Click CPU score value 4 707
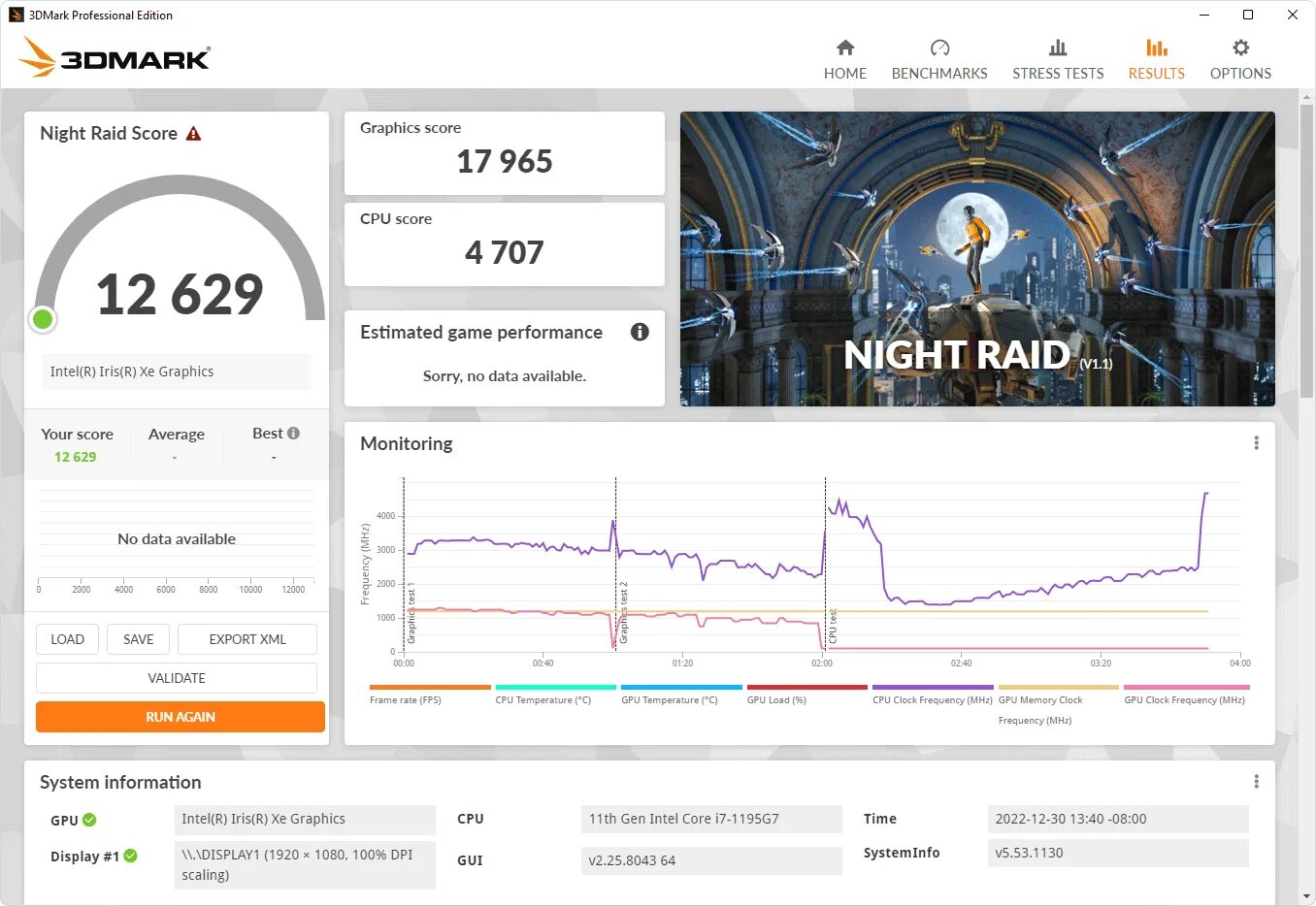 (505, 253)
